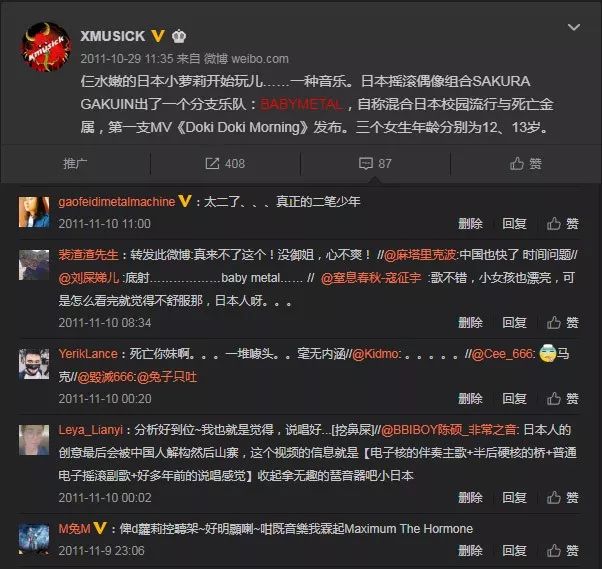Screen dimensions: 602x569
Task: Click the crown membership icon beside XMUSICK
Action: tap(179, 36)
